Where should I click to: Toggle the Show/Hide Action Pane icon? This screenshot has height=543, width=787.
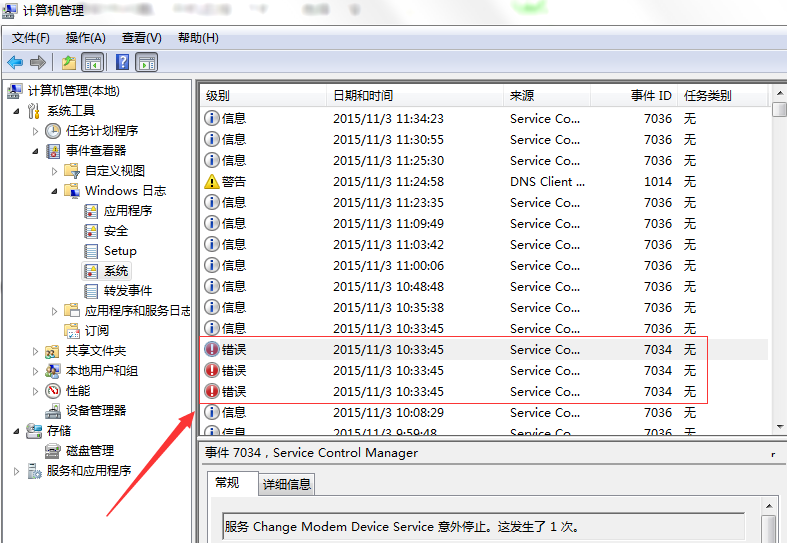coord(147,62)
